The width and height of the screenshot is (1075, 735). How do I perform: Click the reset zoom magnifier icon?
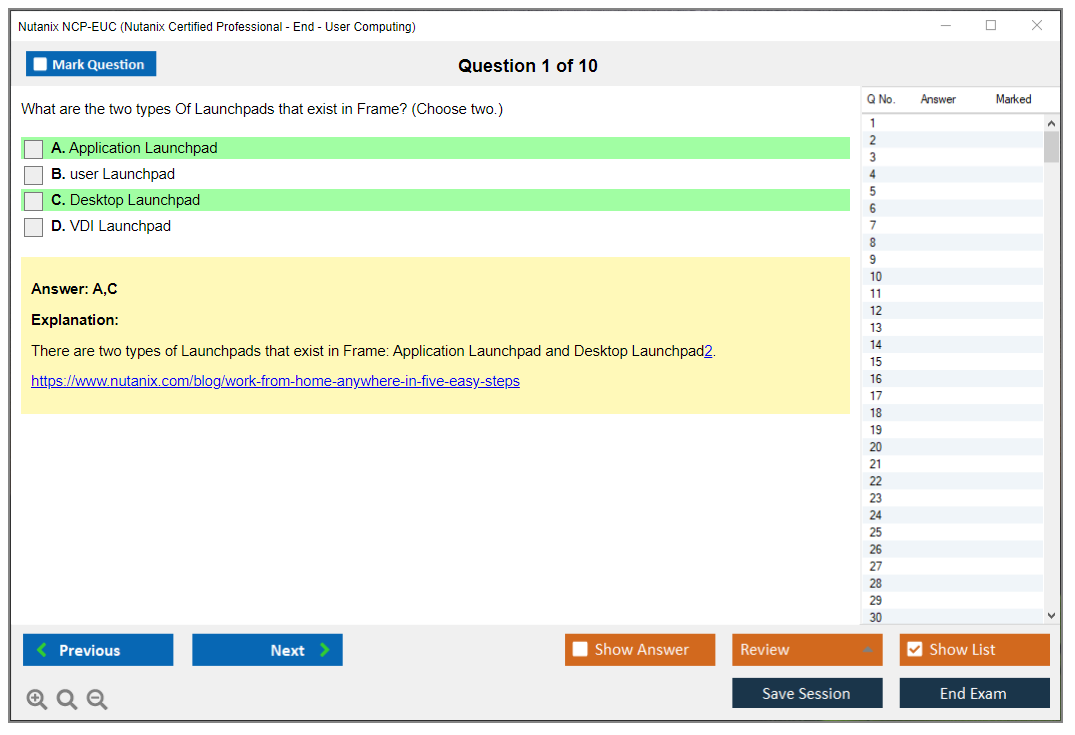[x=67, y=700]
